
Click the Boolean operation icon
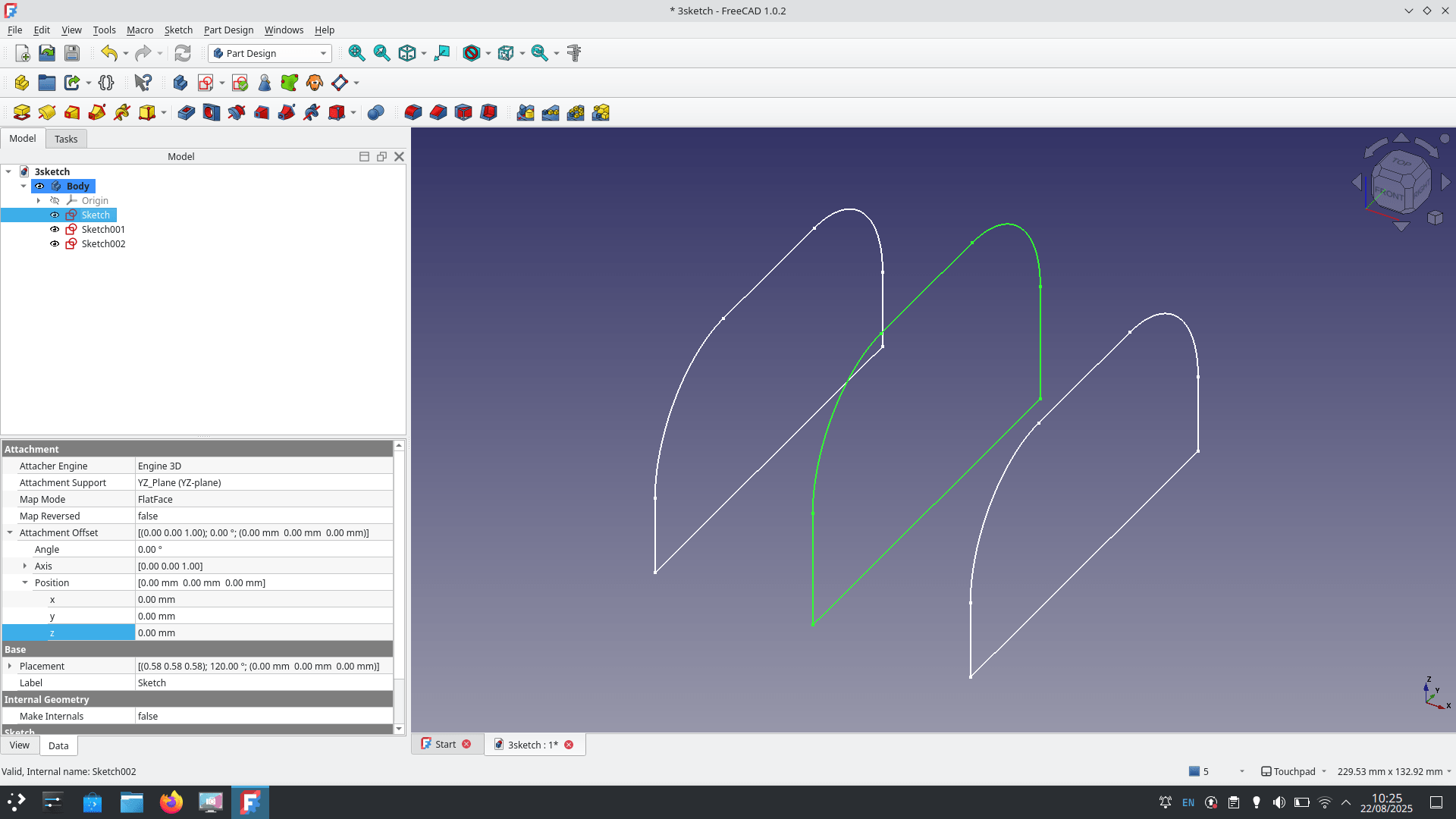[375, 113]
